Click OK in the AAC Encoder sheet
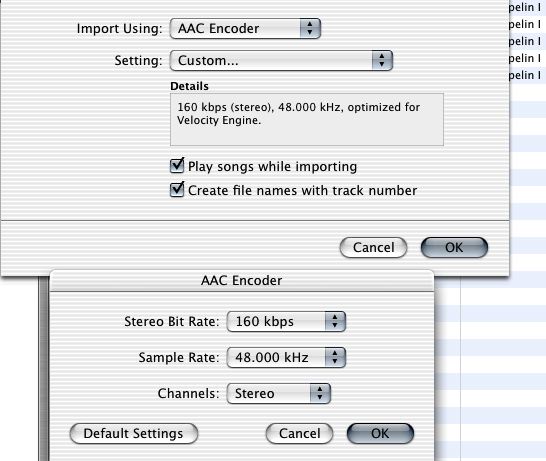546x461 pixels. tap(380, 433)
